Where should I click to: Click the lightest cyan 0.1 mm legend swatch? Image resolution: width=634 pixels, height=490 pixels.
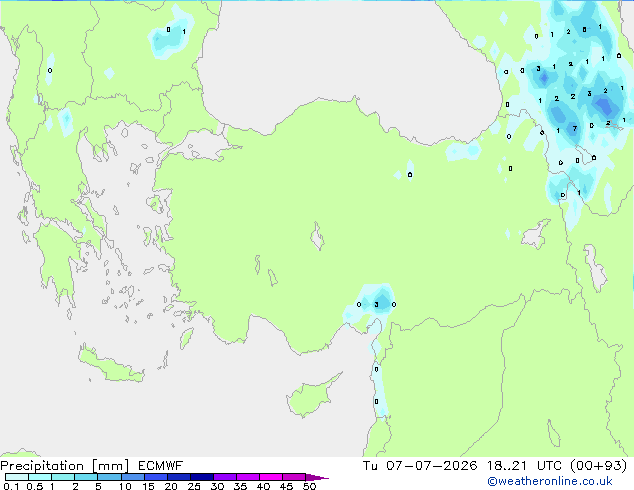(x=17, y=477)
